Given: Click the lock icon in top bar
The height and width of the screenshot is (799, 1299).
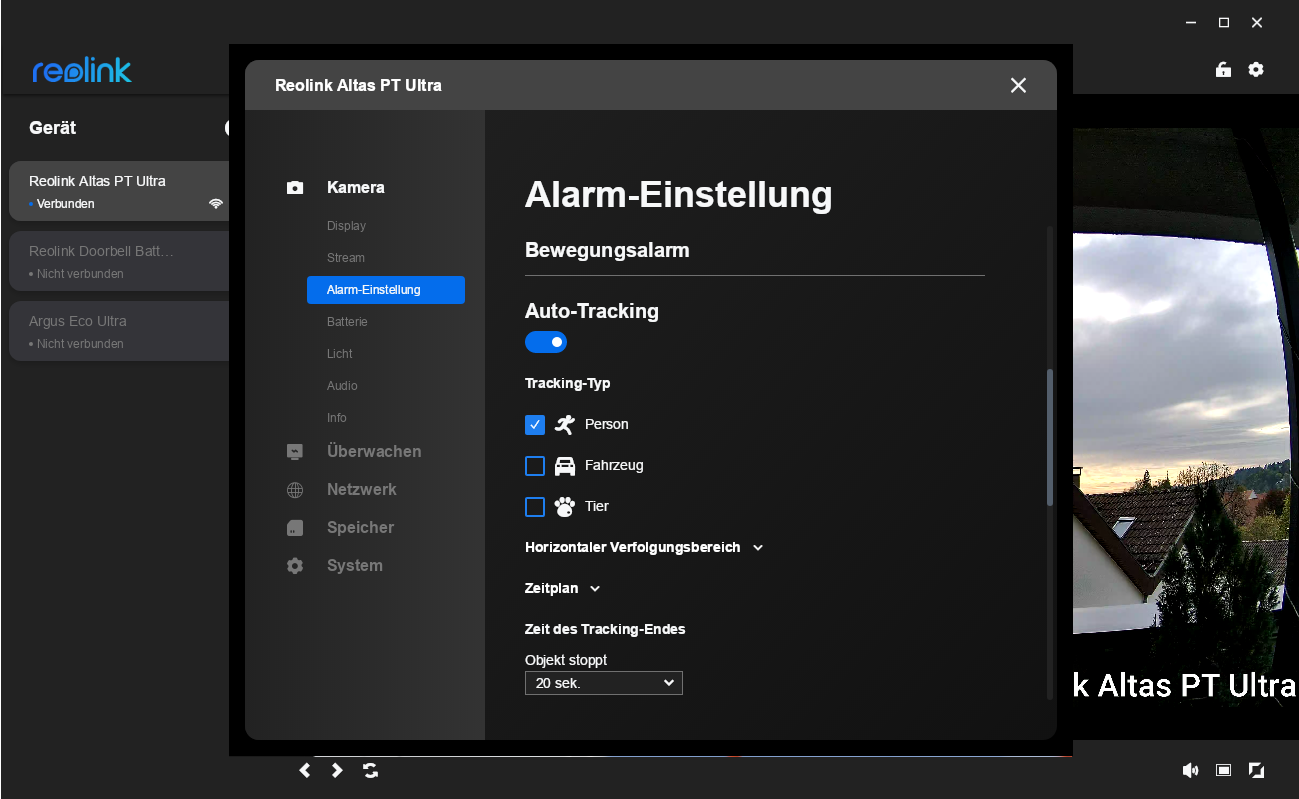Looking at the screenshot, I should click(1222, 70).
